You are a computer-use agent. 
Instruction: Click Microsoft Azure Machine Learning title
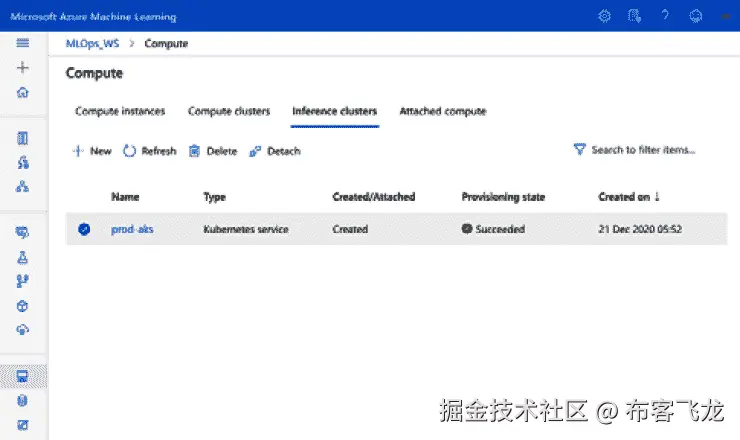pyautogui.click(x=93, y=17)
